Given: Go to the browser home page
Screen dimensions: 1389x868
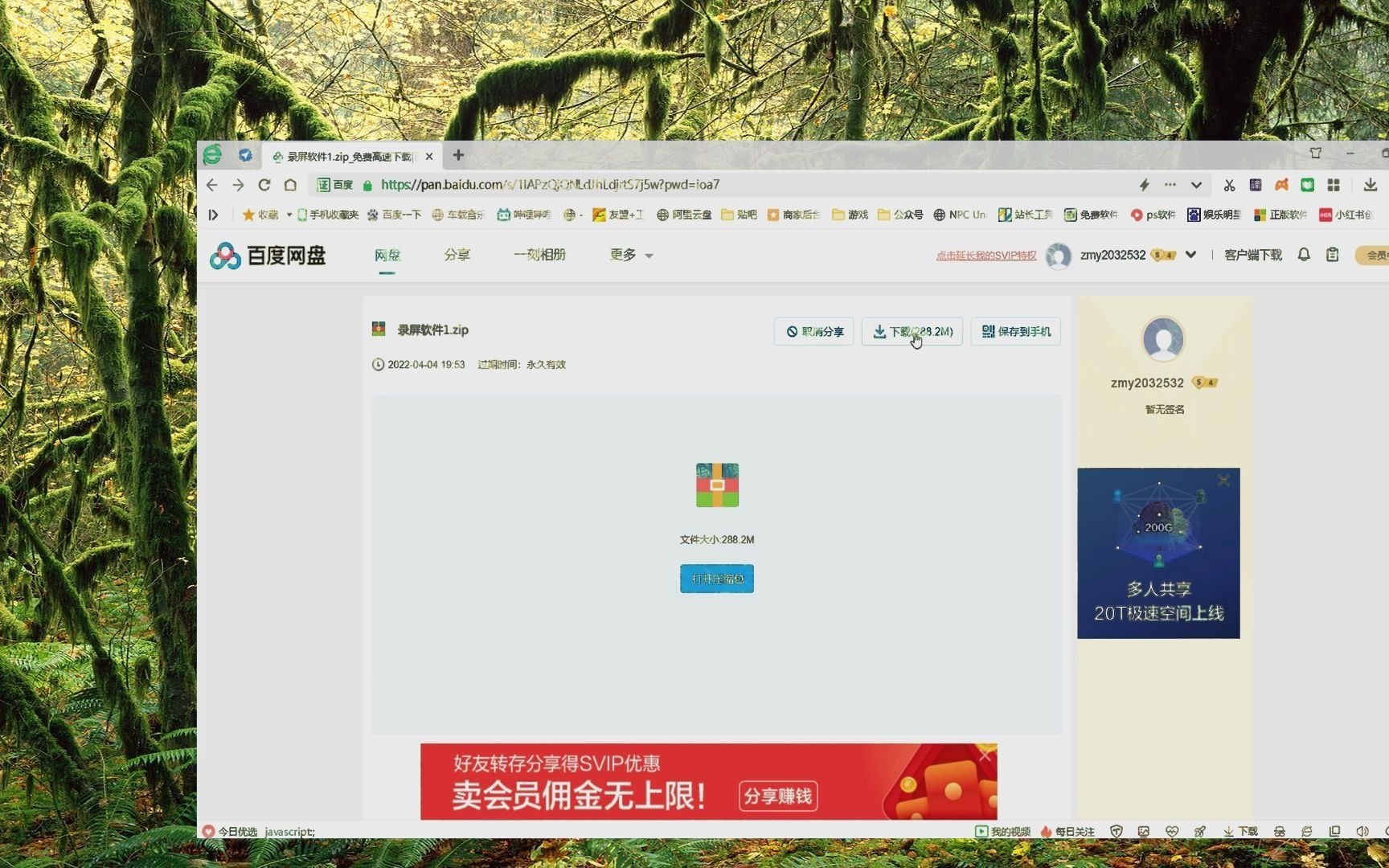Looking at the screenshot, I should [x=290, y=185].
